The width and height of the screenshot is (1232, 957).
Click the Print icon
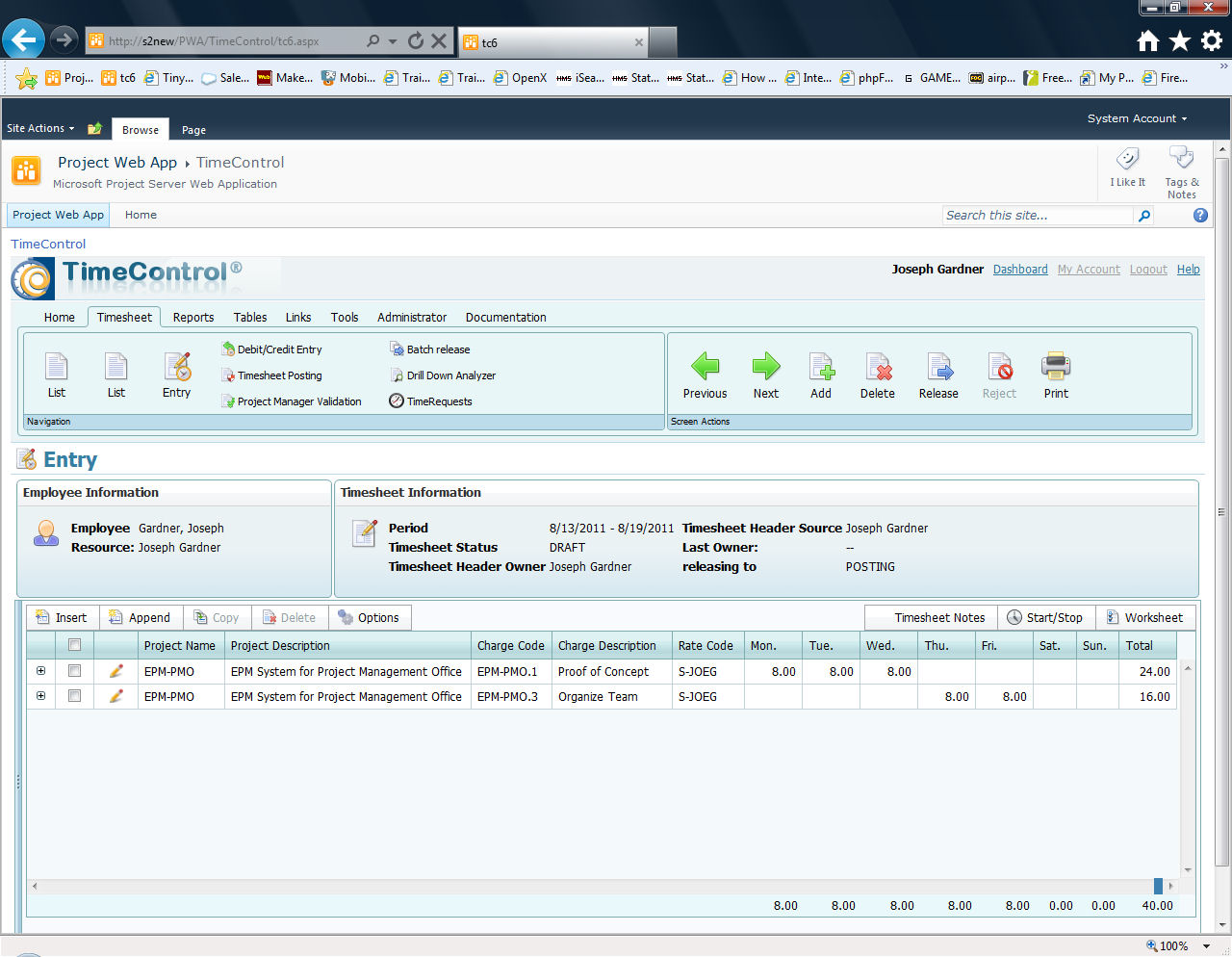[x=1056, y=367]
